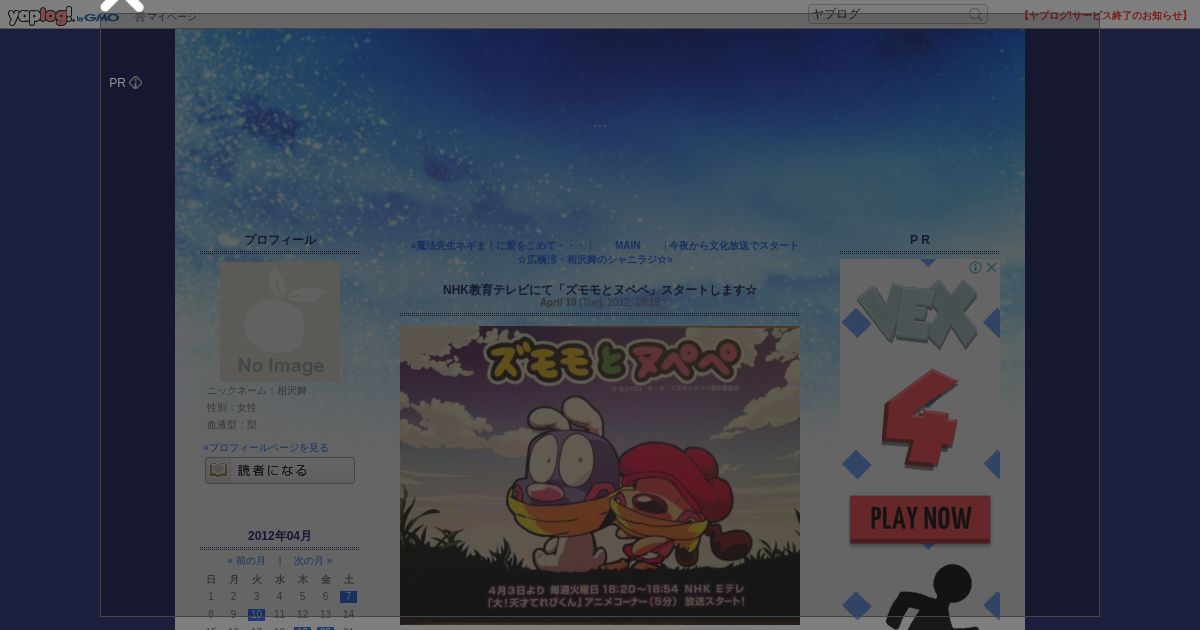Close the overlay with the white X
This screenshot has height=630, width=1200.
pyautogui.click(x=123, y=4)
